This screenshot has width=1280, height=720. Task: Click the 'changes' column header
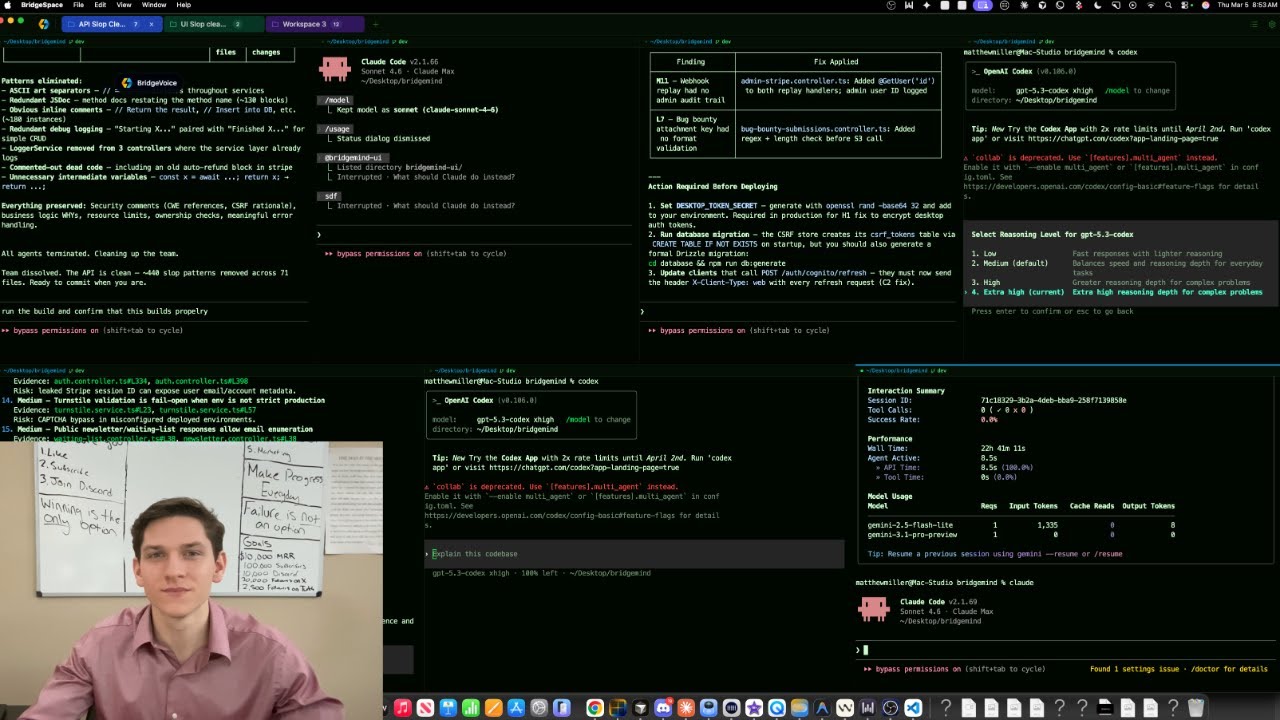(266, 52)
